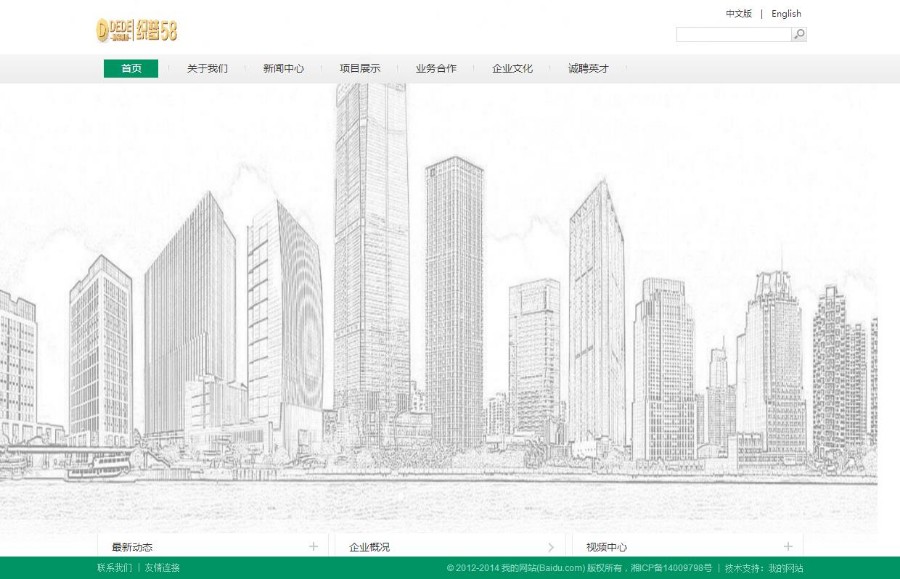
Task: Select 项目展示 in navigation bar
Action: [360, 68]
